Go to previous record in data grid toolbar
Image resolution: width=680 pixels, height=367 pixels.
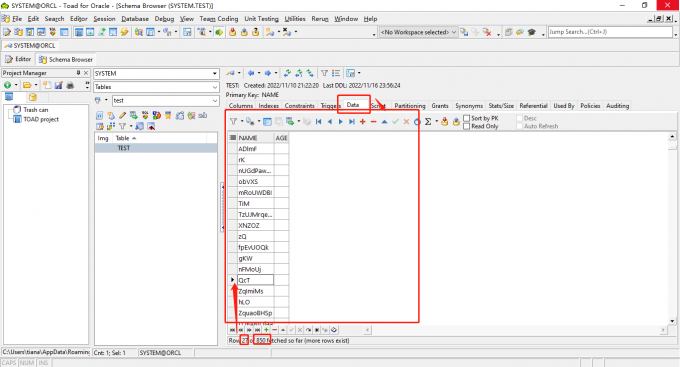(x=330, y=121)
